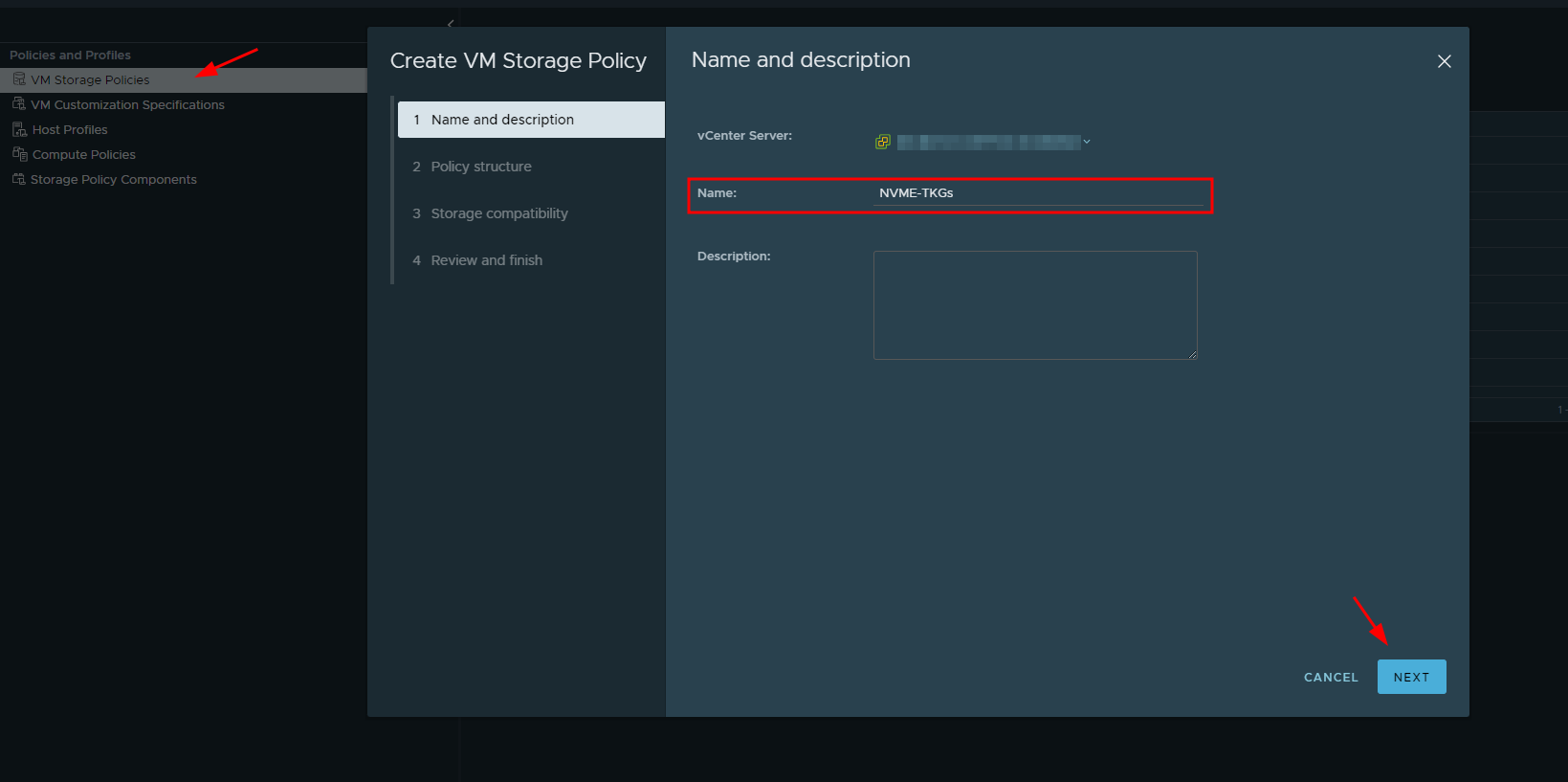Collapse the sidebar with the chevron arrow
1568x782 pixels.
[451, 23]
